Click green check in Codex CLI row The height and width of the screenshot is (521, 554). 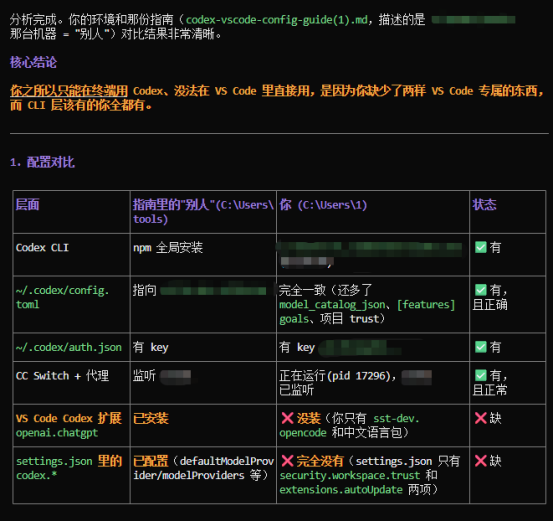481,247
